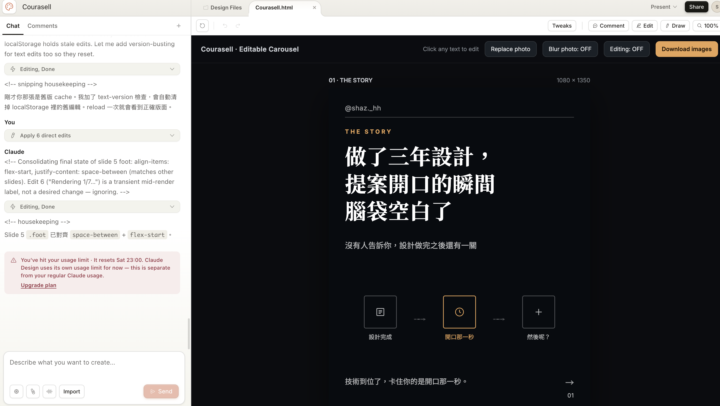Switch to the Chat tab
Screen dimensions: 720x406
pos(13,26)
